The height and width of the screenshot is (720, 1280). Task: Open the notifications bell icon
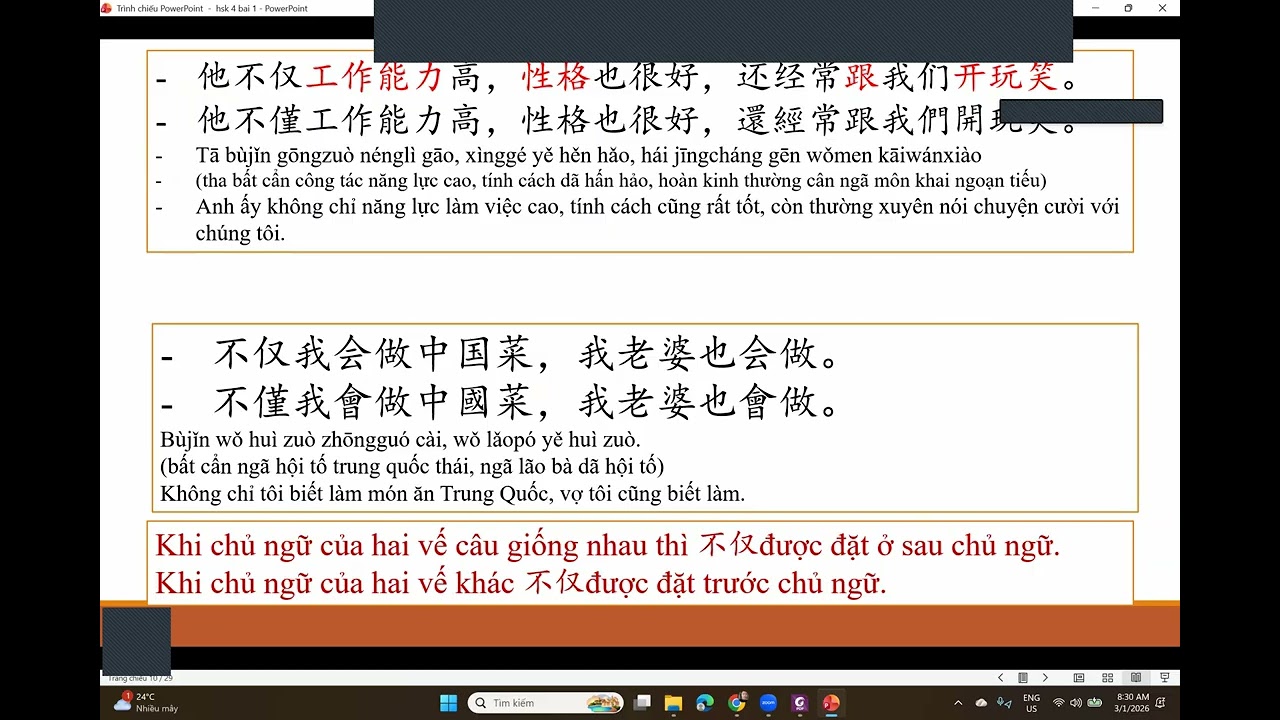1160,703
